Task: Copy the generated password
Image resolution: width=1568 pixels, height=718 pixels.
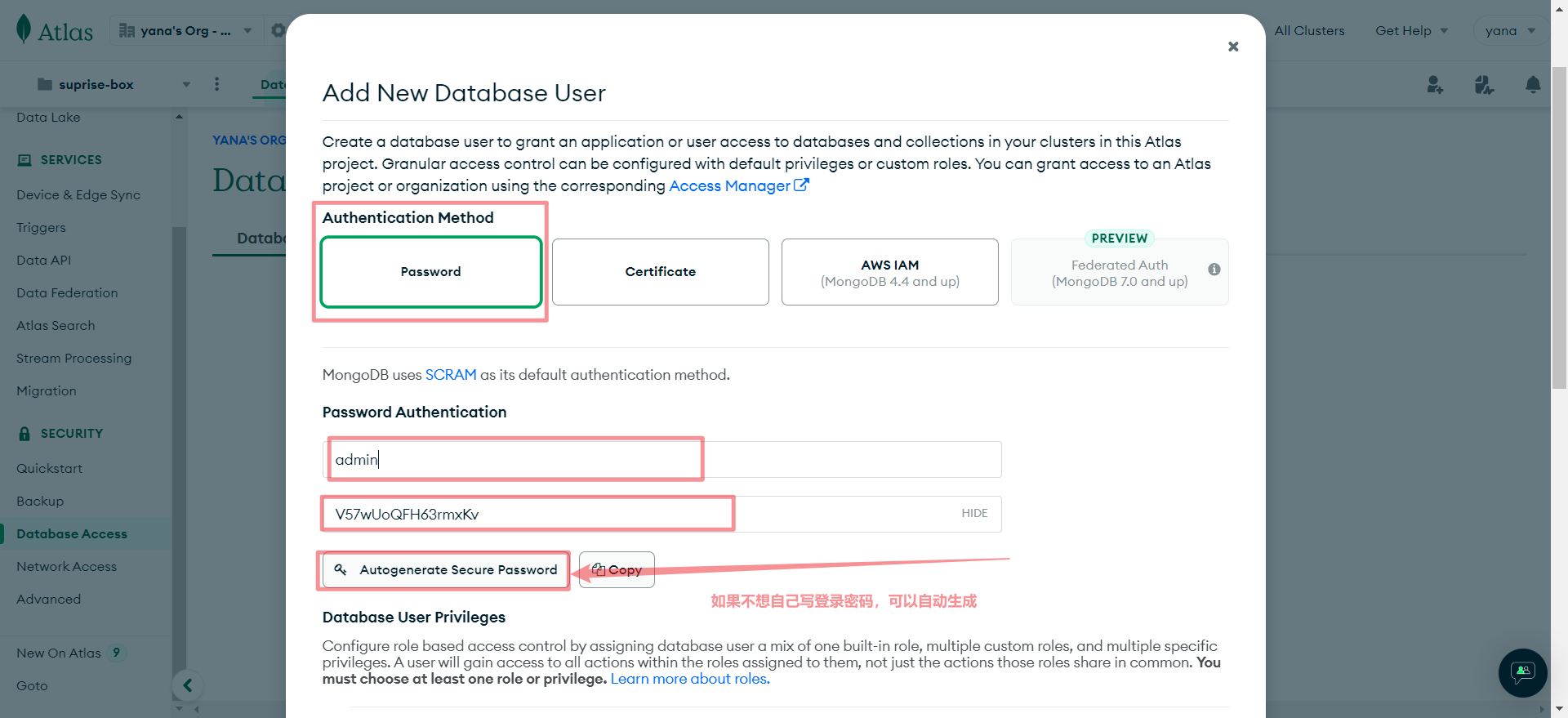Action: (617, 570)
